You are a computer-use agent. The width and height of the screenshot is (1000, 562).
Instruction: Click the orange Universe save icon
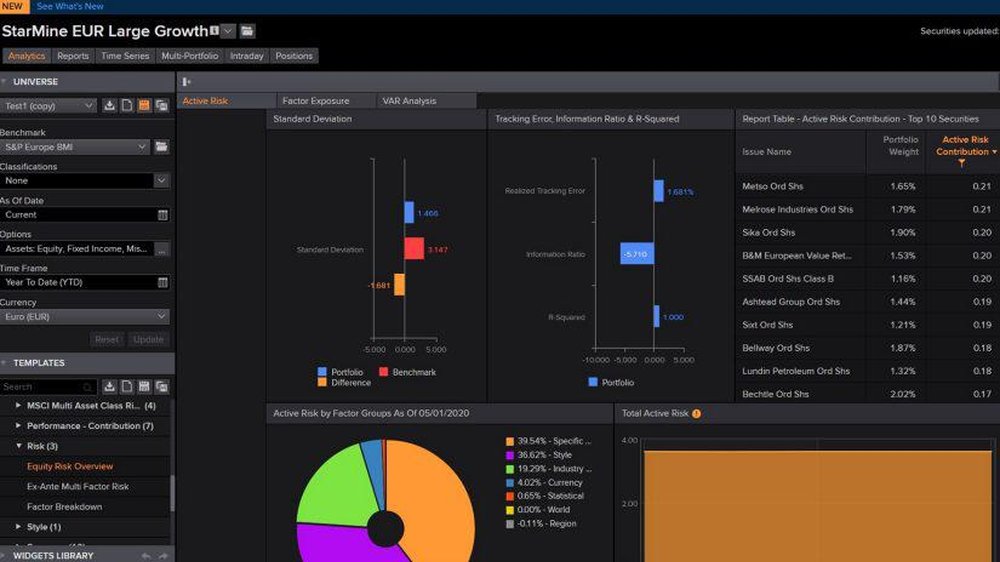tap(144, 106)
